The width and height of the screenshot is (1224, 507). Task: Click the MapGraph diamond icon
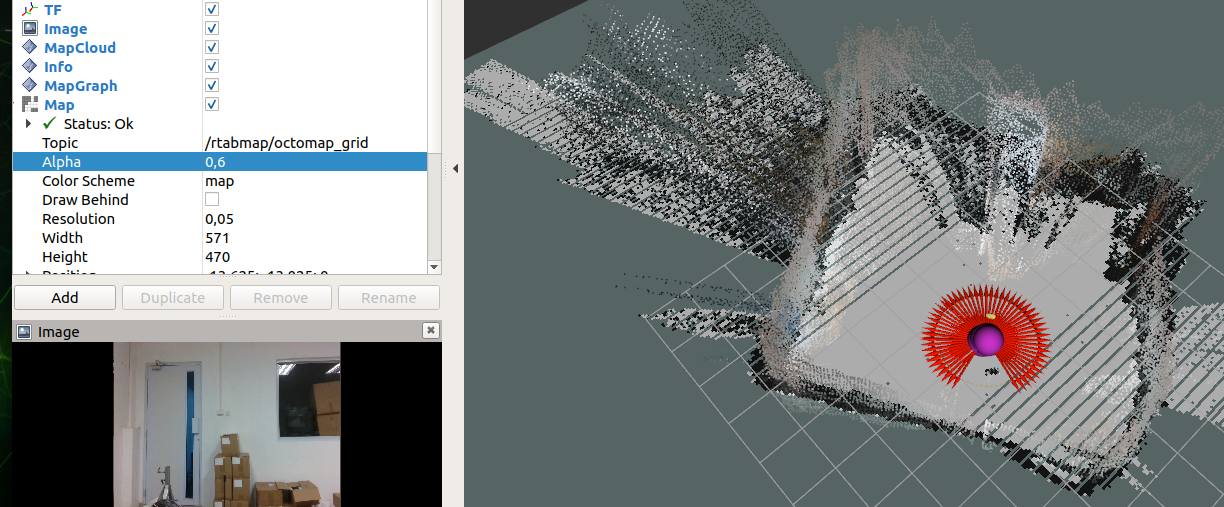coord(29,86)
